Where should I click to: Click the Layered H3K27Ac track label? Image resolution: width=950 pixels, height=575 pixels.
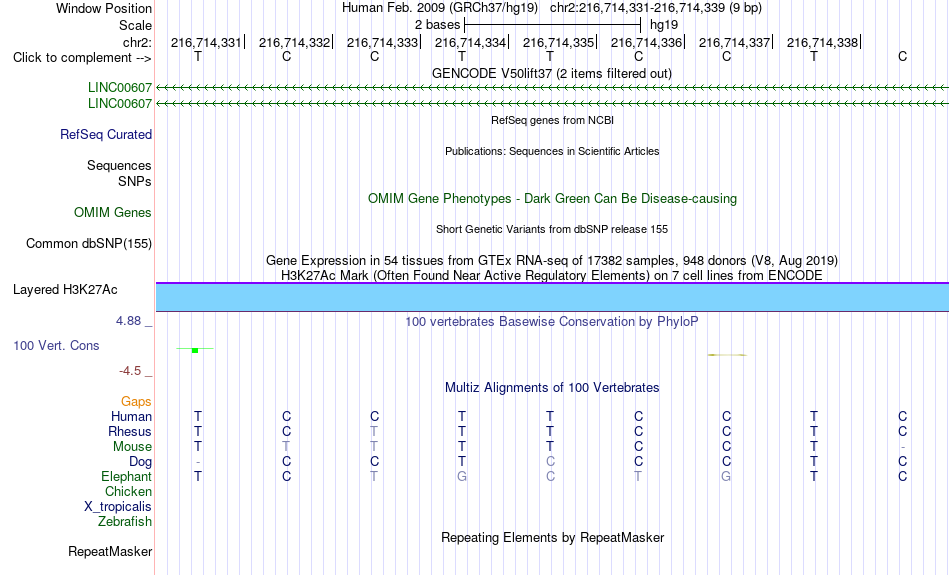coord(65,290)
